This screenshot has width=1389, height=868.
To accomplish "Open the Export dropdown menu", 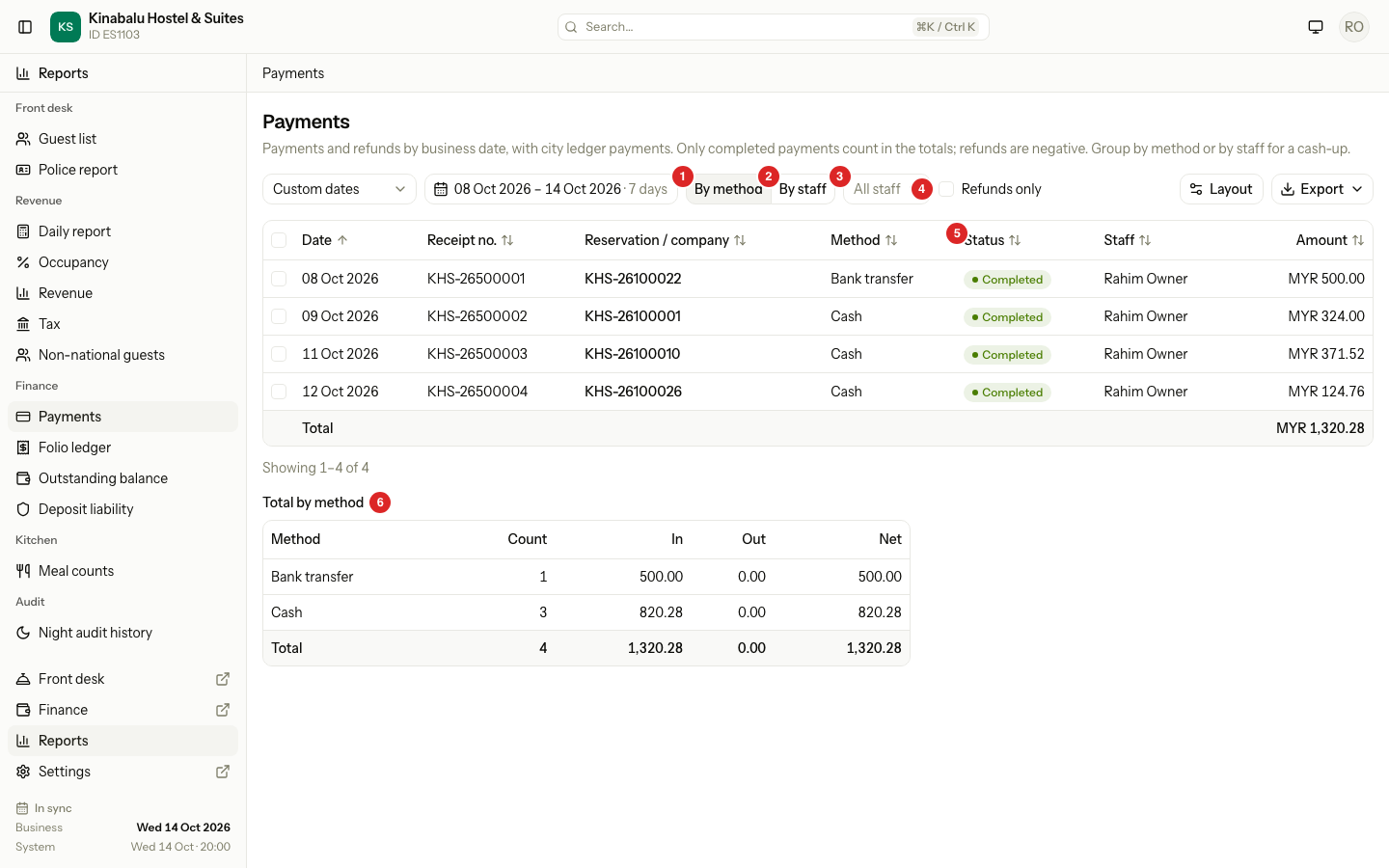I will [x=1321, y=189].
